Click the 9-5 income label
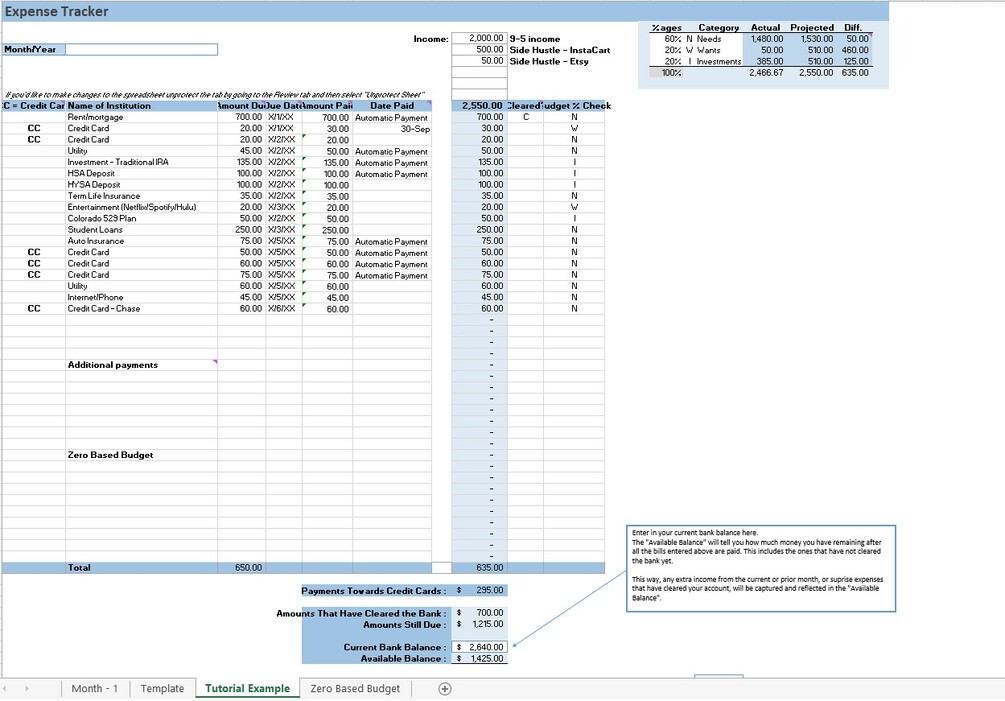1005x701 pixels. [x=535, y=39]
